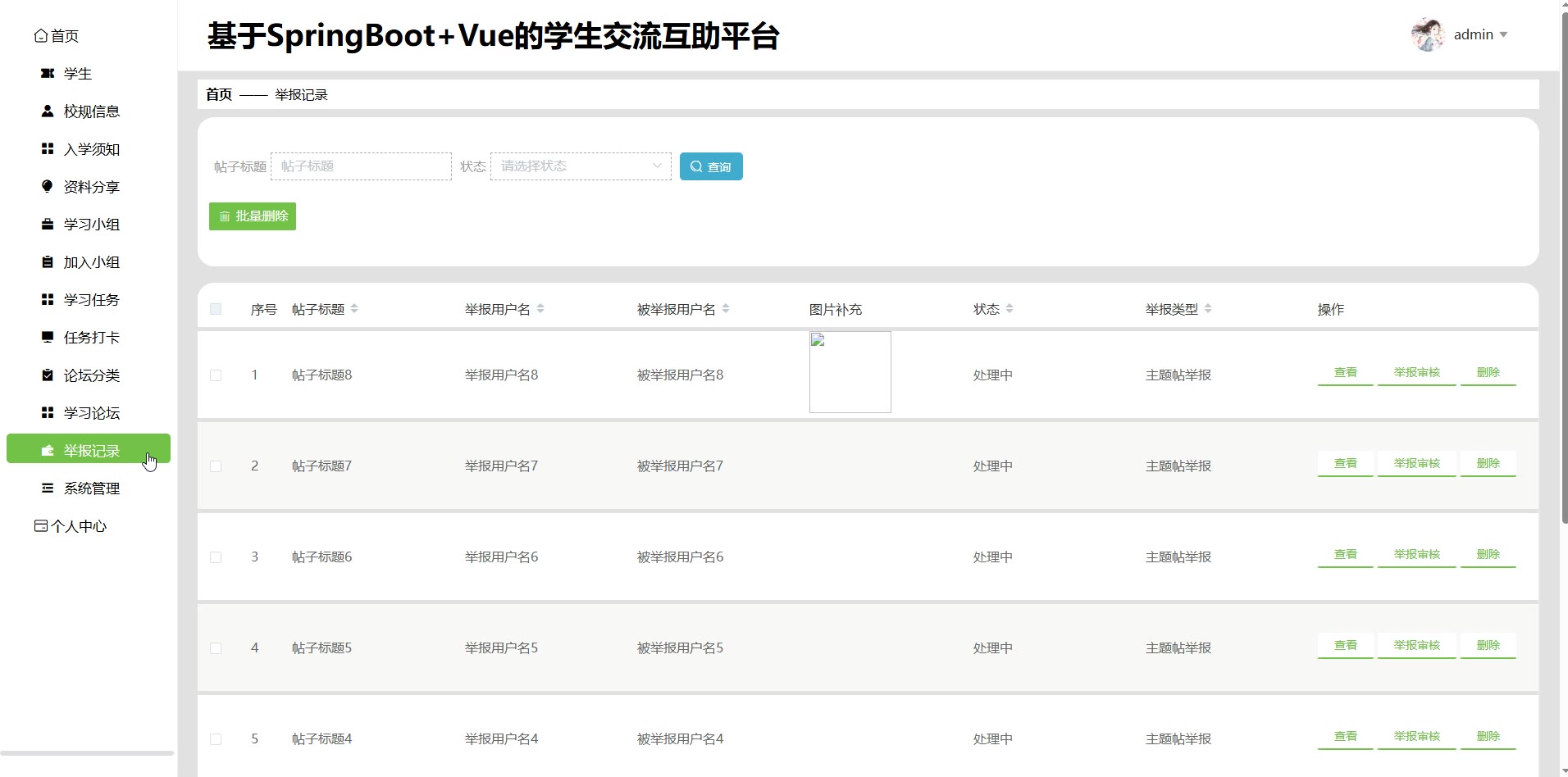Click the 帖子标题 search input field
This screenshot has height=777, width=1568.
pos(361,166)
